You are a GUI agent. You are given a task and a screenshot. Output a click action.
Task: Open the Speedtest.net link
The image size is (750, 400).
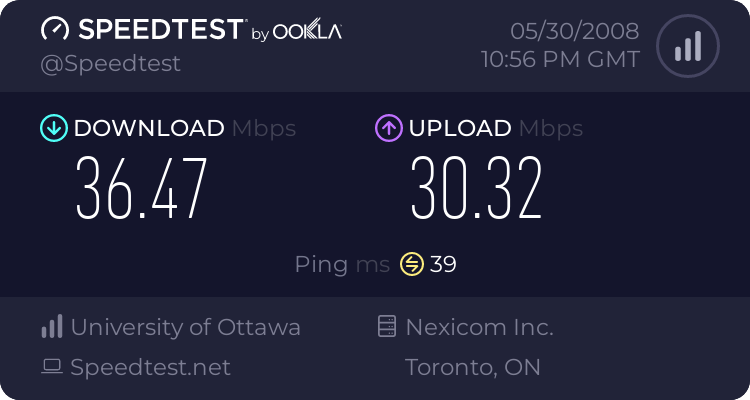point(150,367)
